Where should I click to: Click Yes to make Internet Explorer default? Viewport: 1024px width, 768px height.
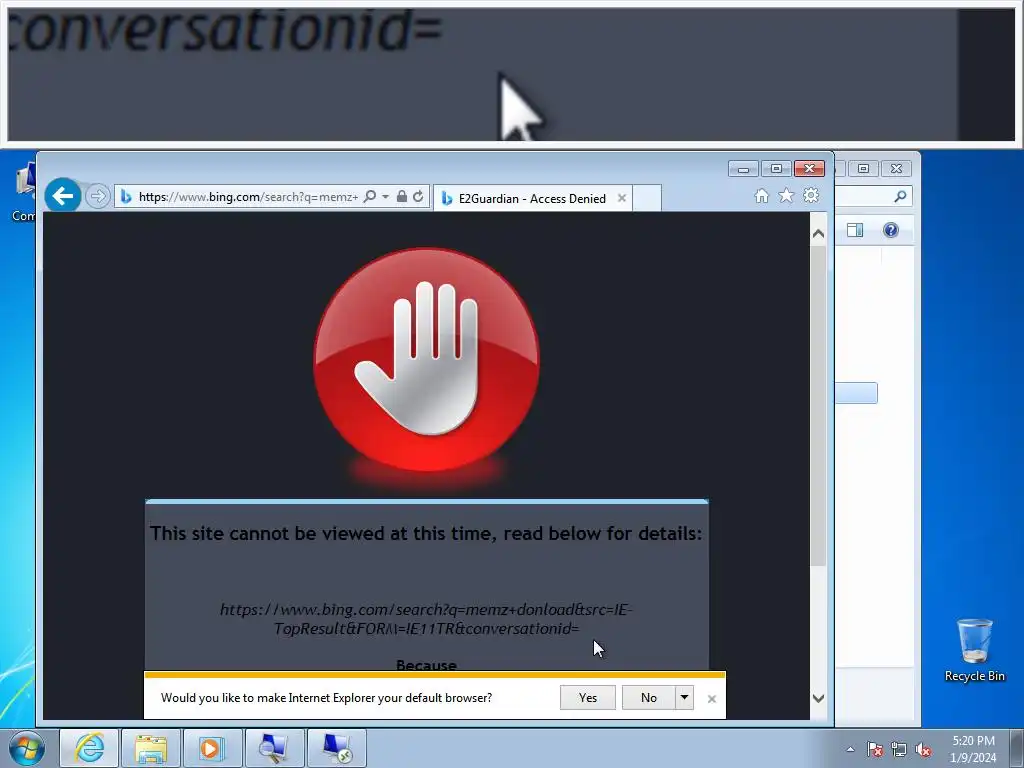coord(588,697)
